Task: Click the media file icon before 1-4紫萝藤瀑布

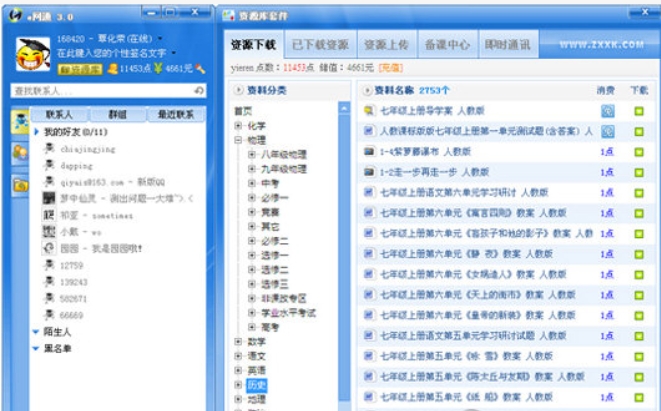Action: [369, 151]
